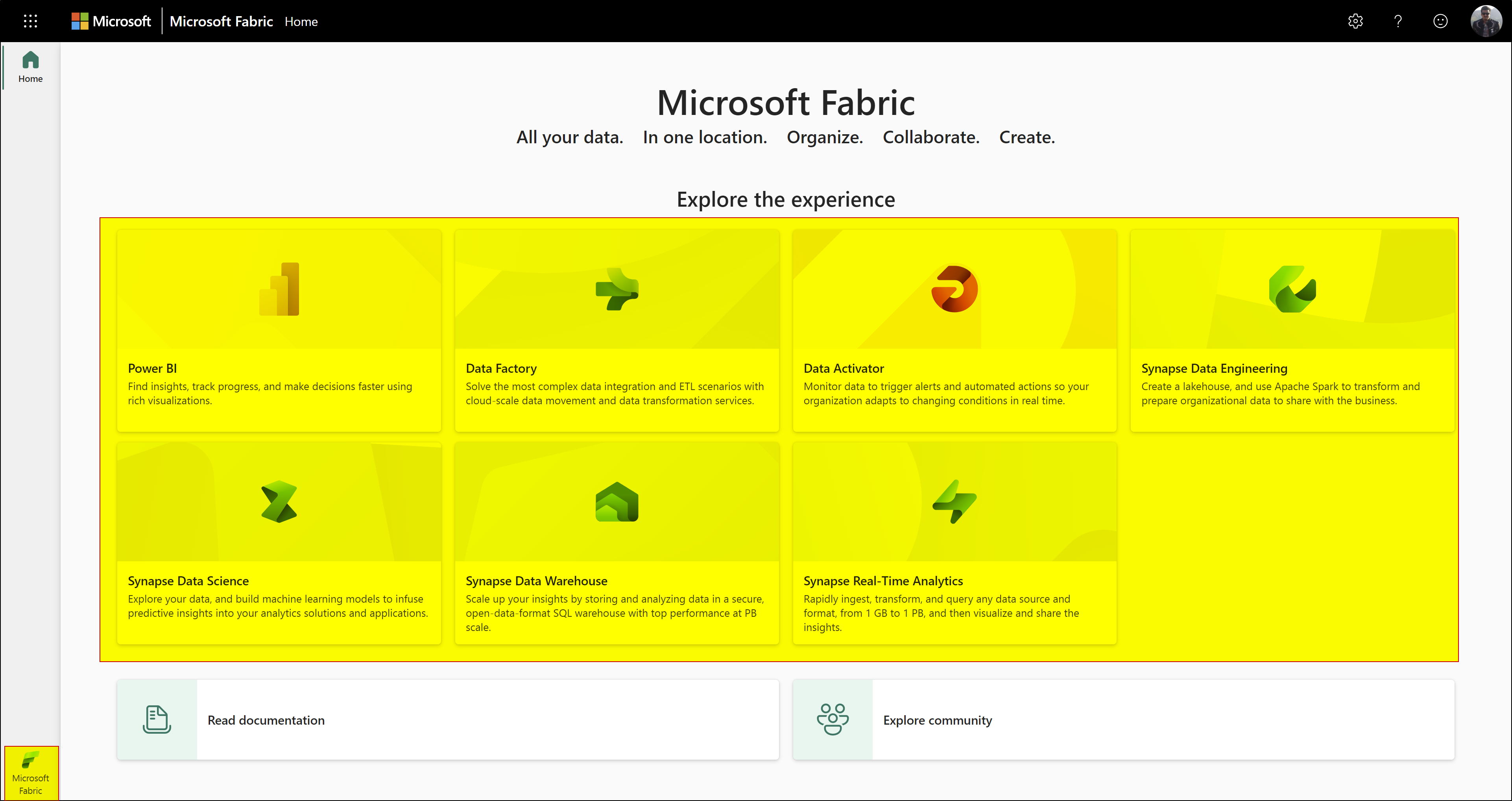Click the Data Activator icon
The image size is (1512, 801).
(x=954, y=289)
